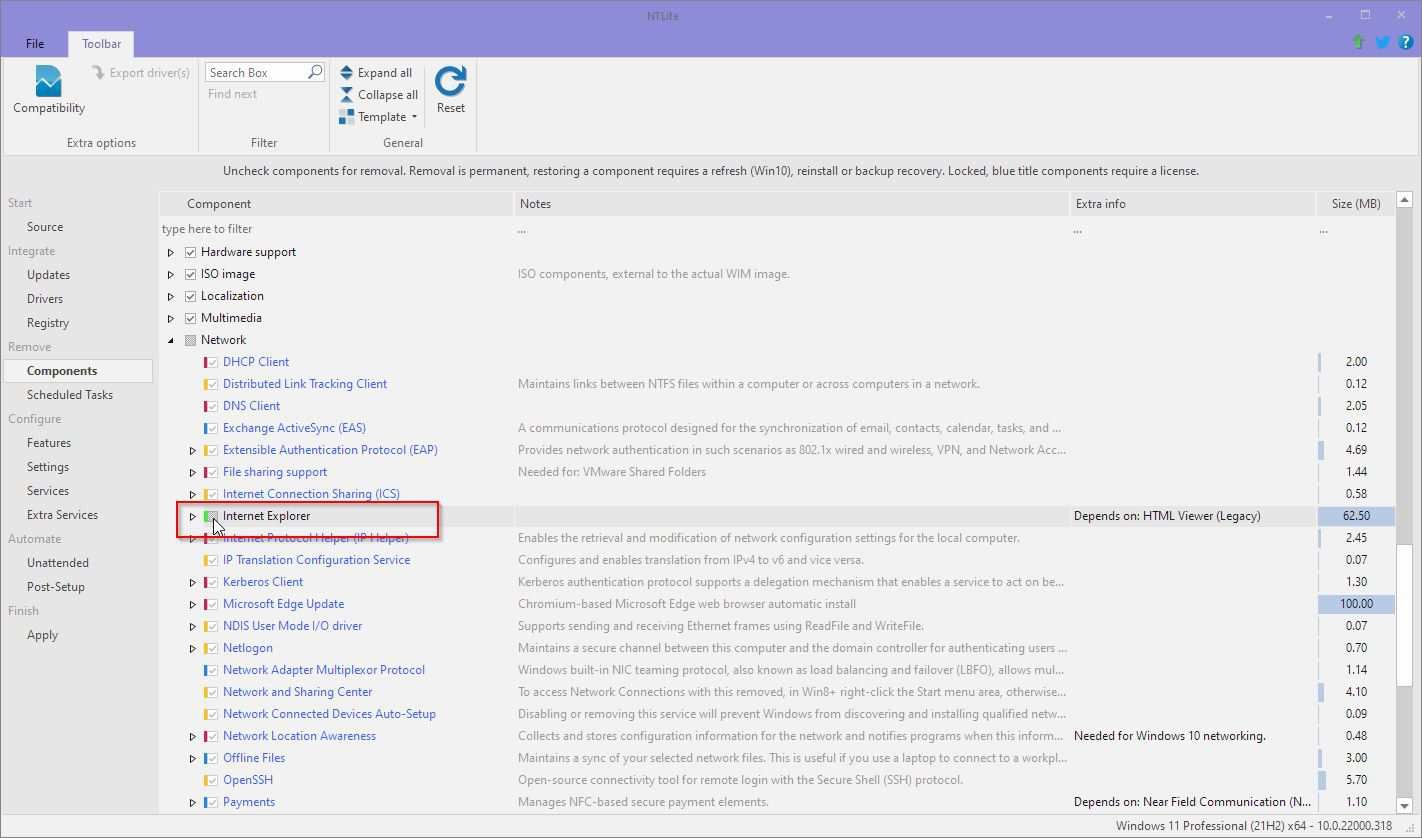This screenshot has width=1422, height=838.
Task: Select Network Location Awareness component
Action: tap(299, 736)
